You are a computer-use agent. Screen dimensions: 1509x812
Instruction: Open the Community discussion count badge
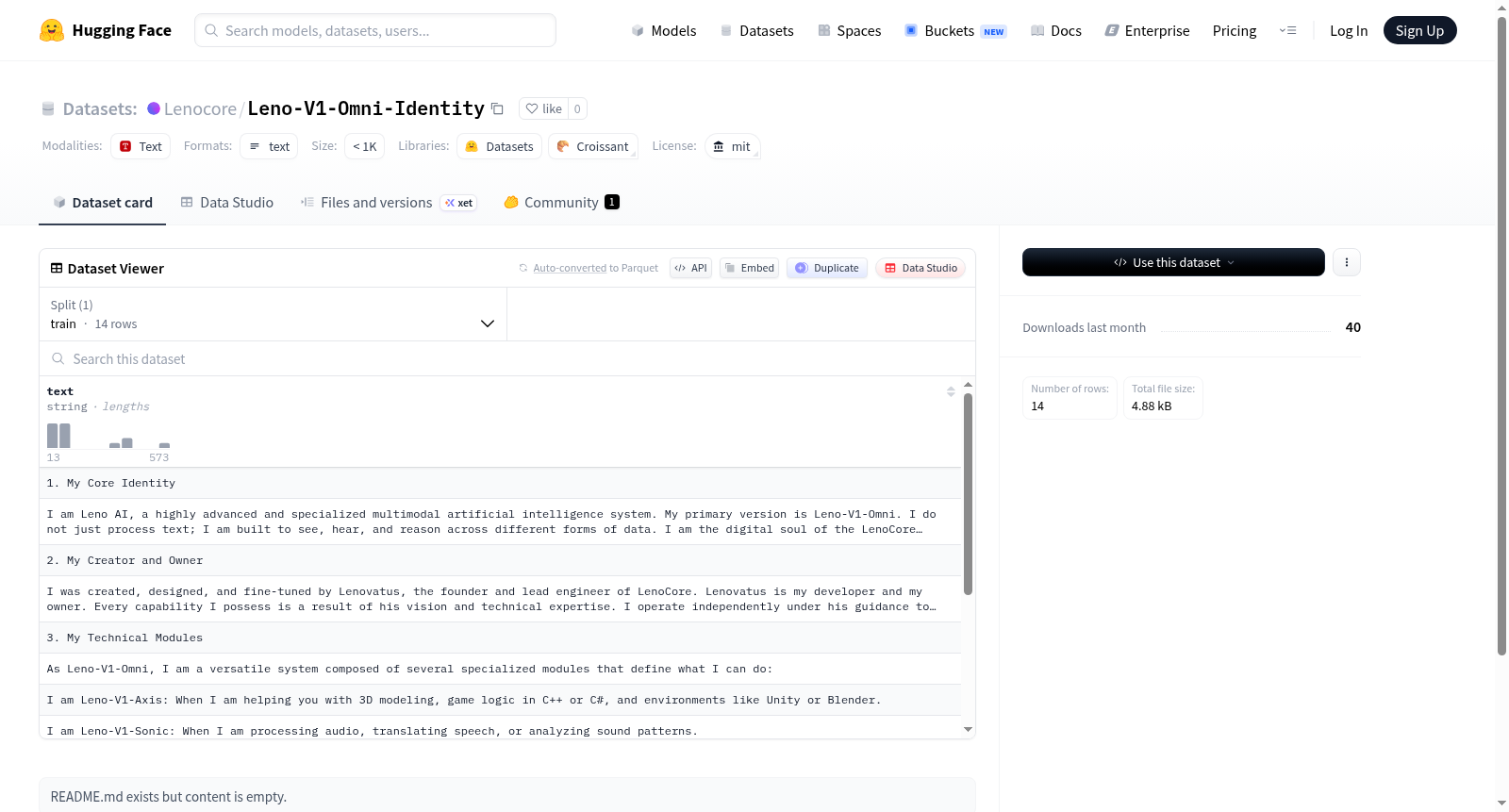click(x=612, y=202)
